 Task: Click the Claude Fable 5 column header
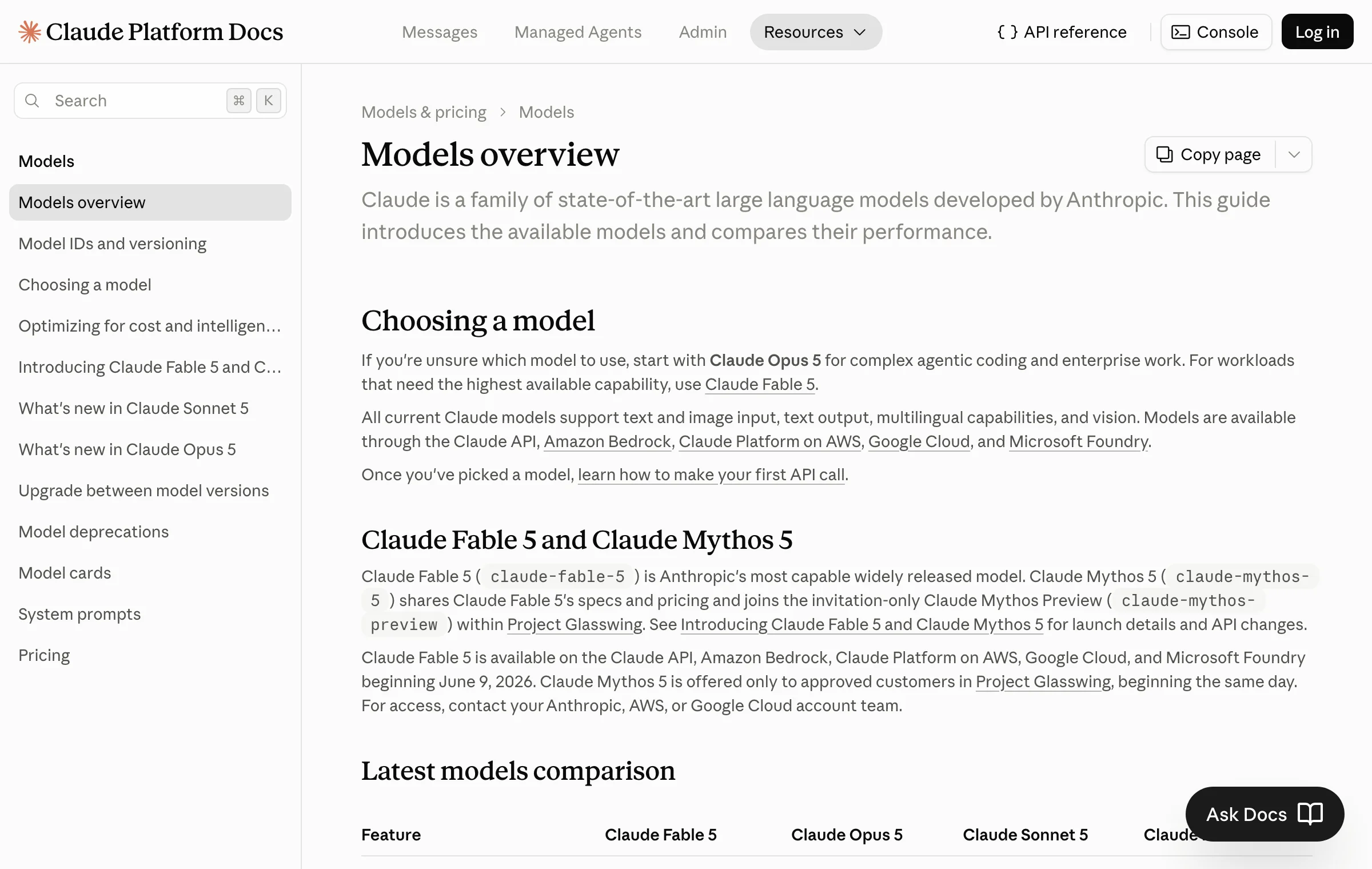click(660, 835)
